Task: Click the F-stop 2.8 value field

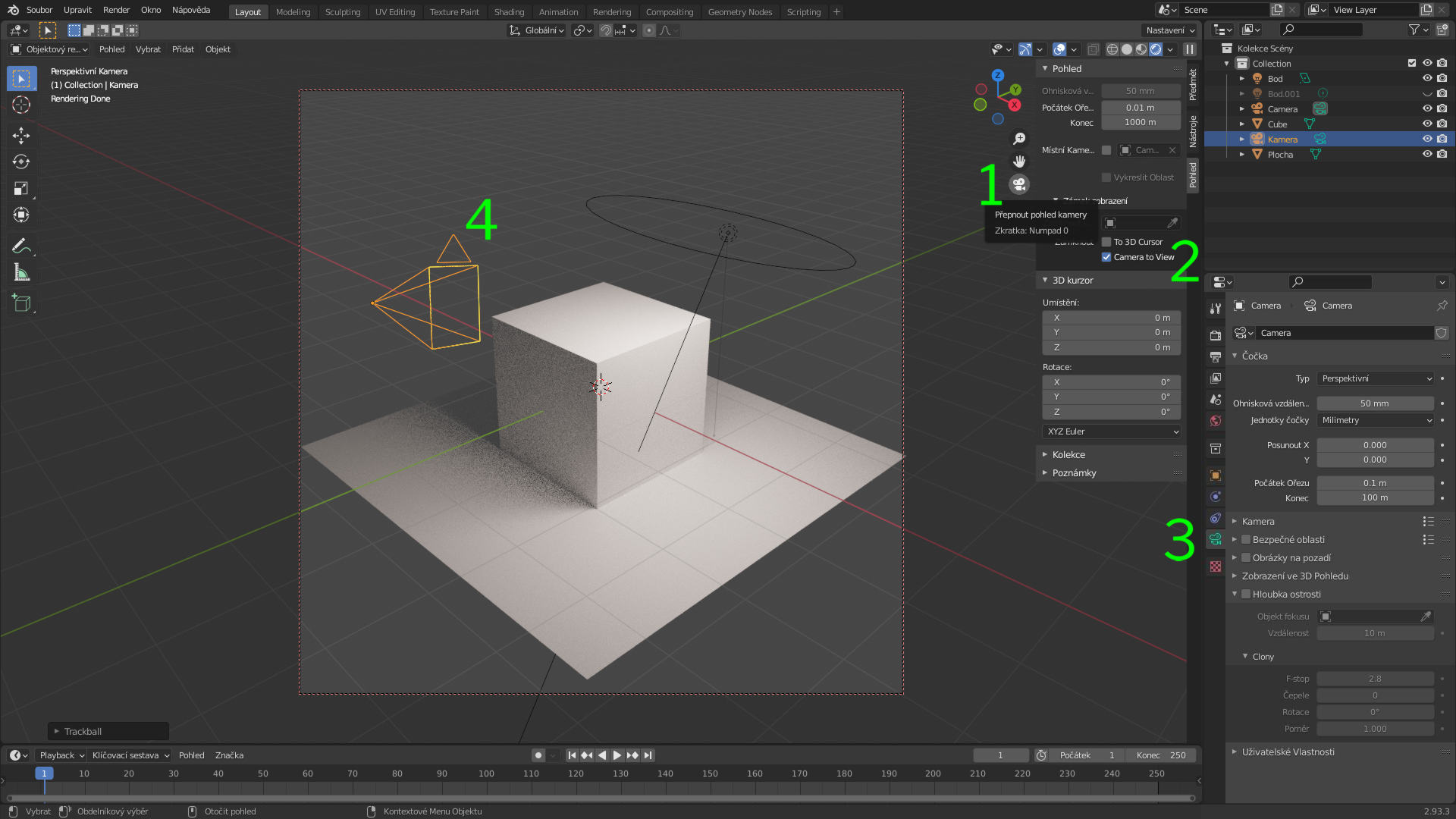Action: (1376, 679)
